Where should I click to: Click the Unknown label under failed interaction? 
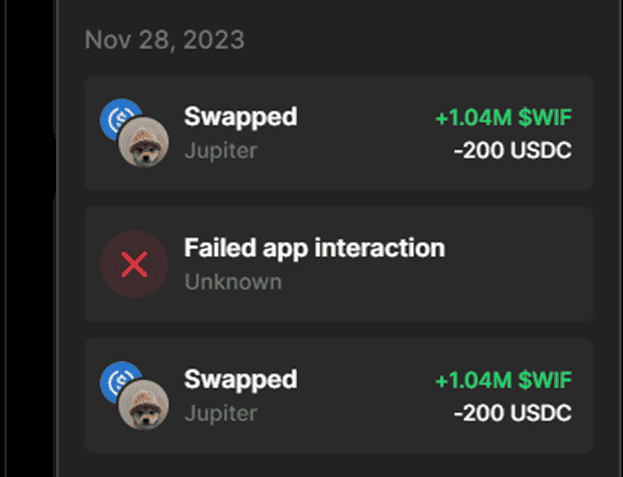click(232, 282)
